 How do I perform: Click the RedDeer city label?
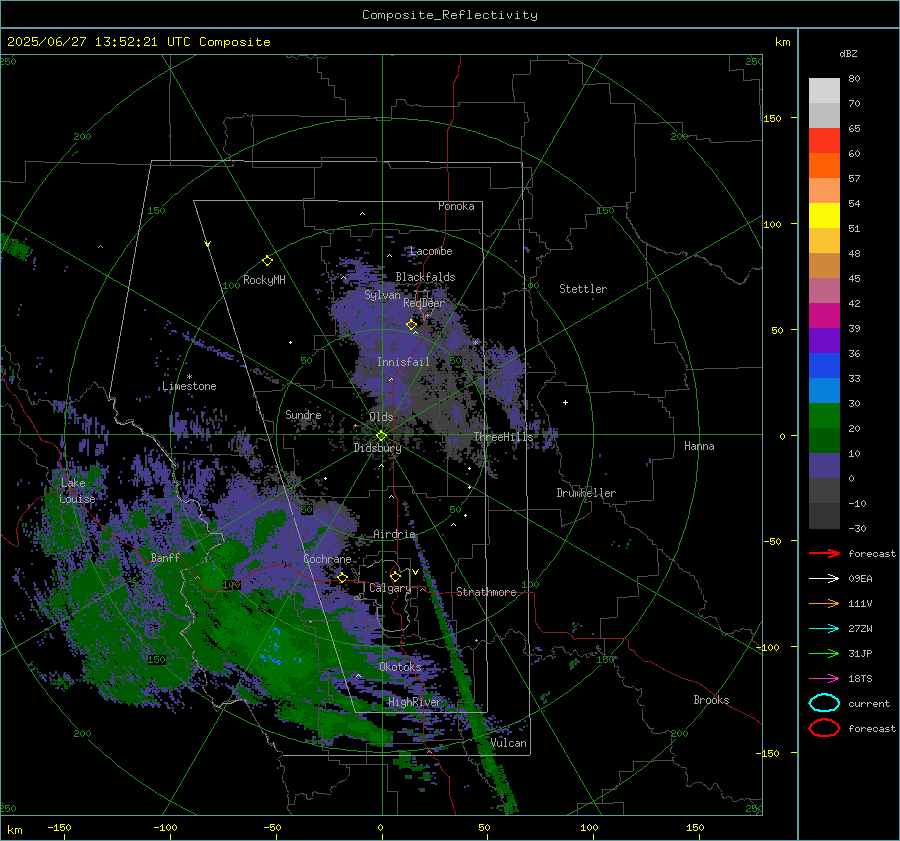(x=424, y=303)
